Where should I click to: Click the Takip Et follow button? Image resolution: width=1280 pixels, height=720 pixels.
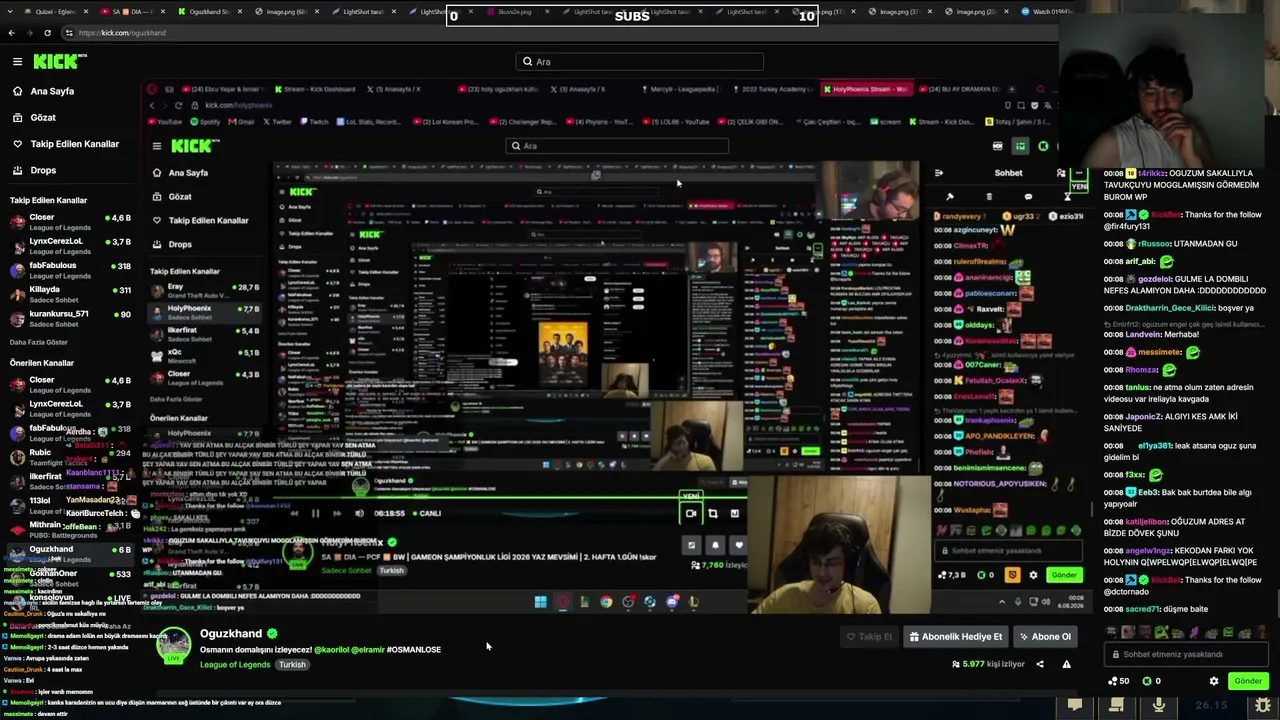[x=869, y=636]
